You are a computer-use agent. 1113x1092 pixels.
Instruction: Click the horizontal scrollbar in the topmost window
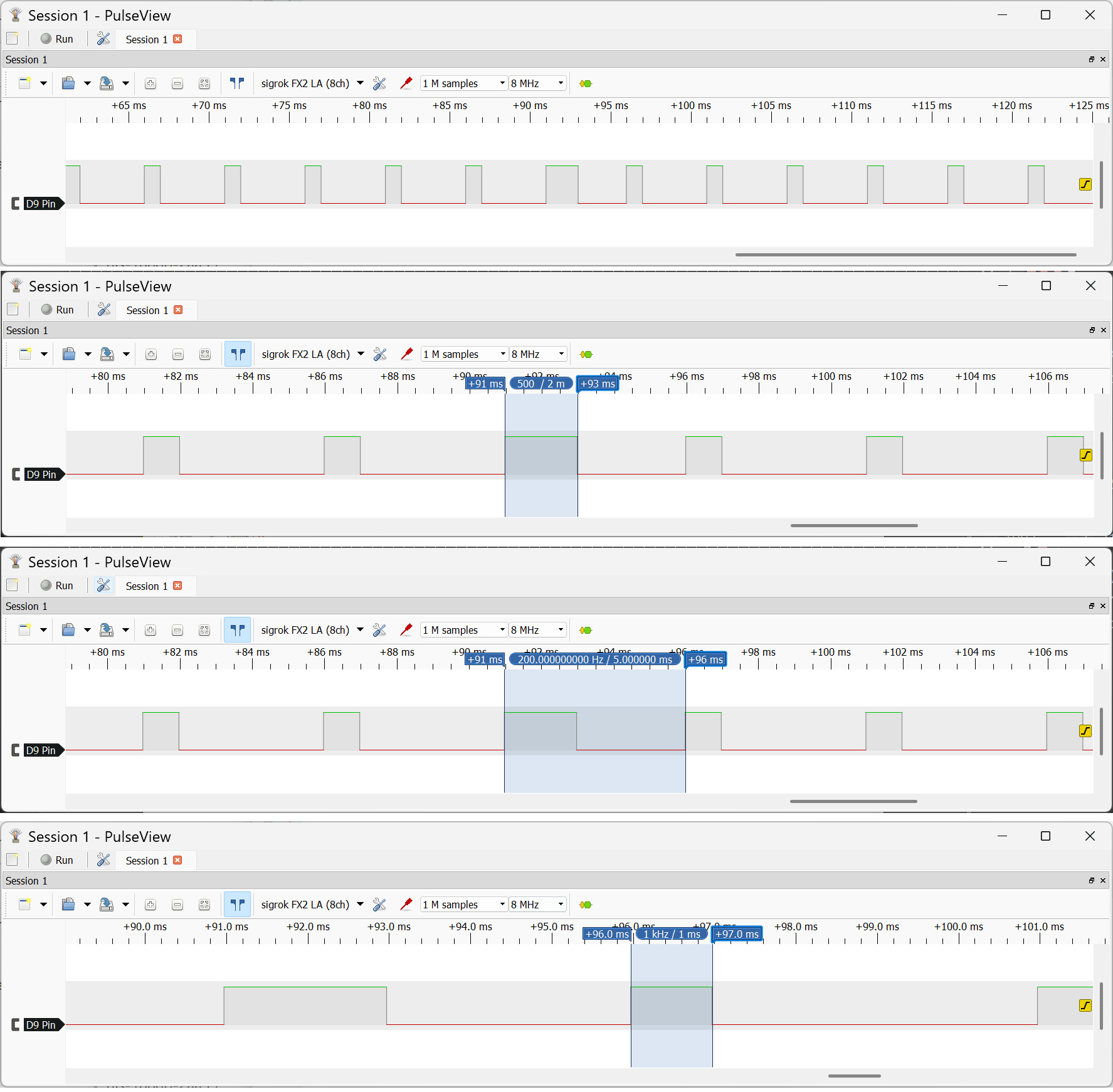(905, 255)
